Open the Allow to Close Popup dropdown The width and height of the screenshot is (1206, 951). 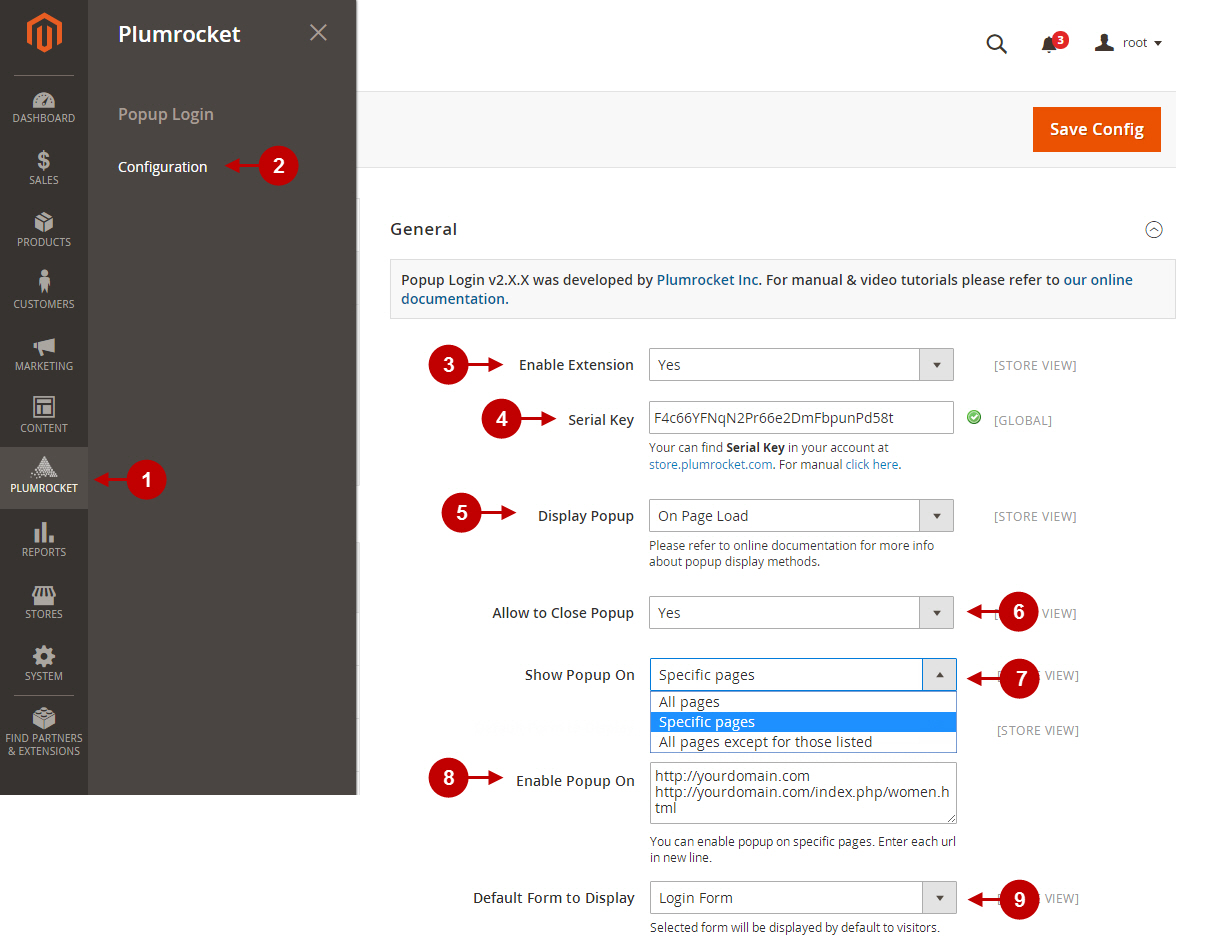pos(801,613)
